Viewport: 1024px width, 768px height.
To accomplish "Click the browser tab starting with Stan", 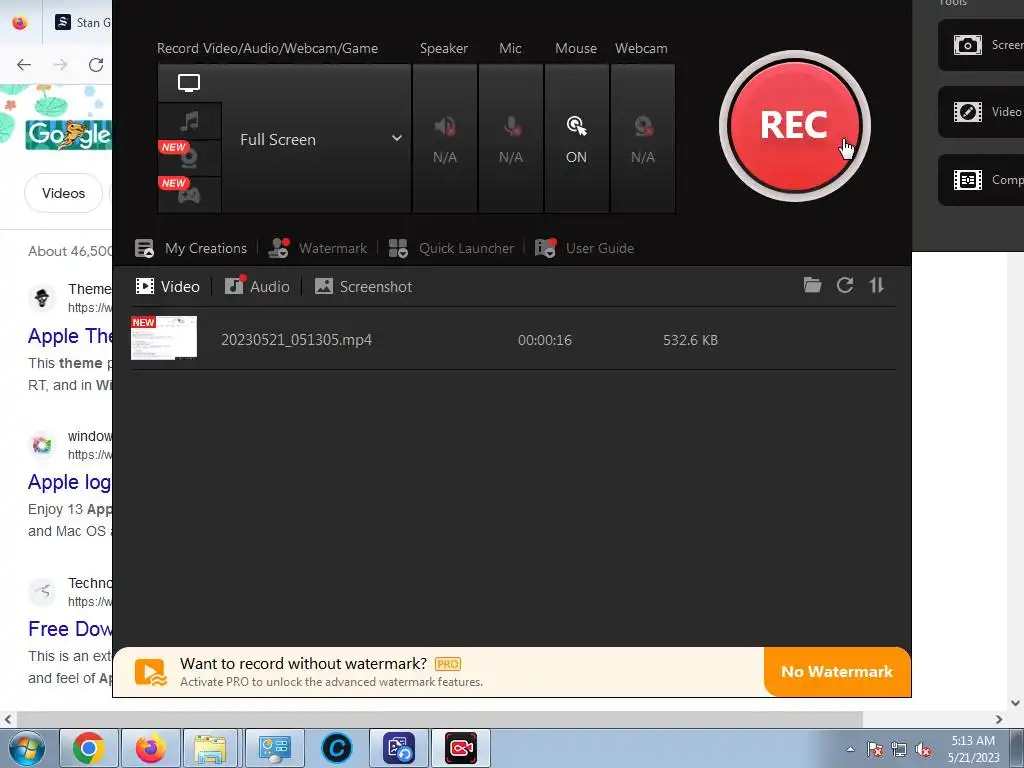I will point(83,23).
